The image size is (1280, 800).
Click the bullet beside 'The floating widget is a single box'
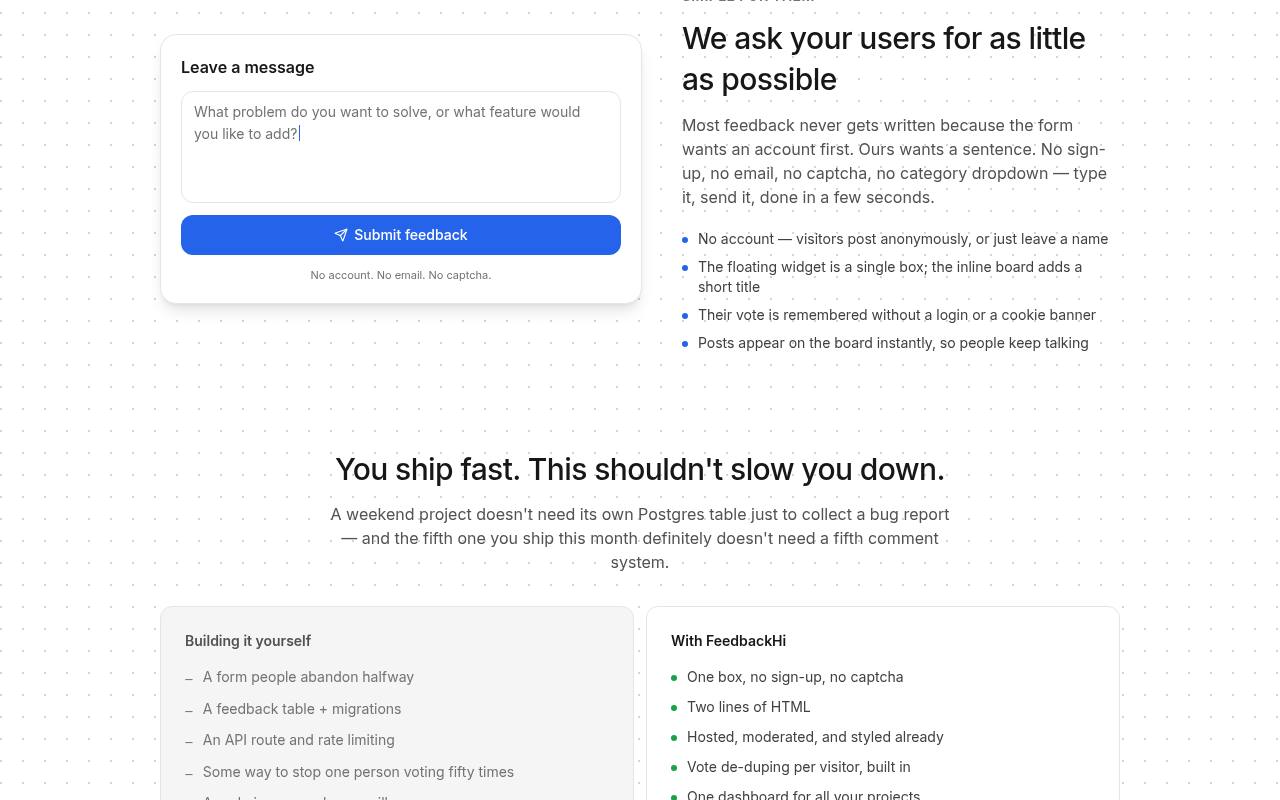coord(685,268)
